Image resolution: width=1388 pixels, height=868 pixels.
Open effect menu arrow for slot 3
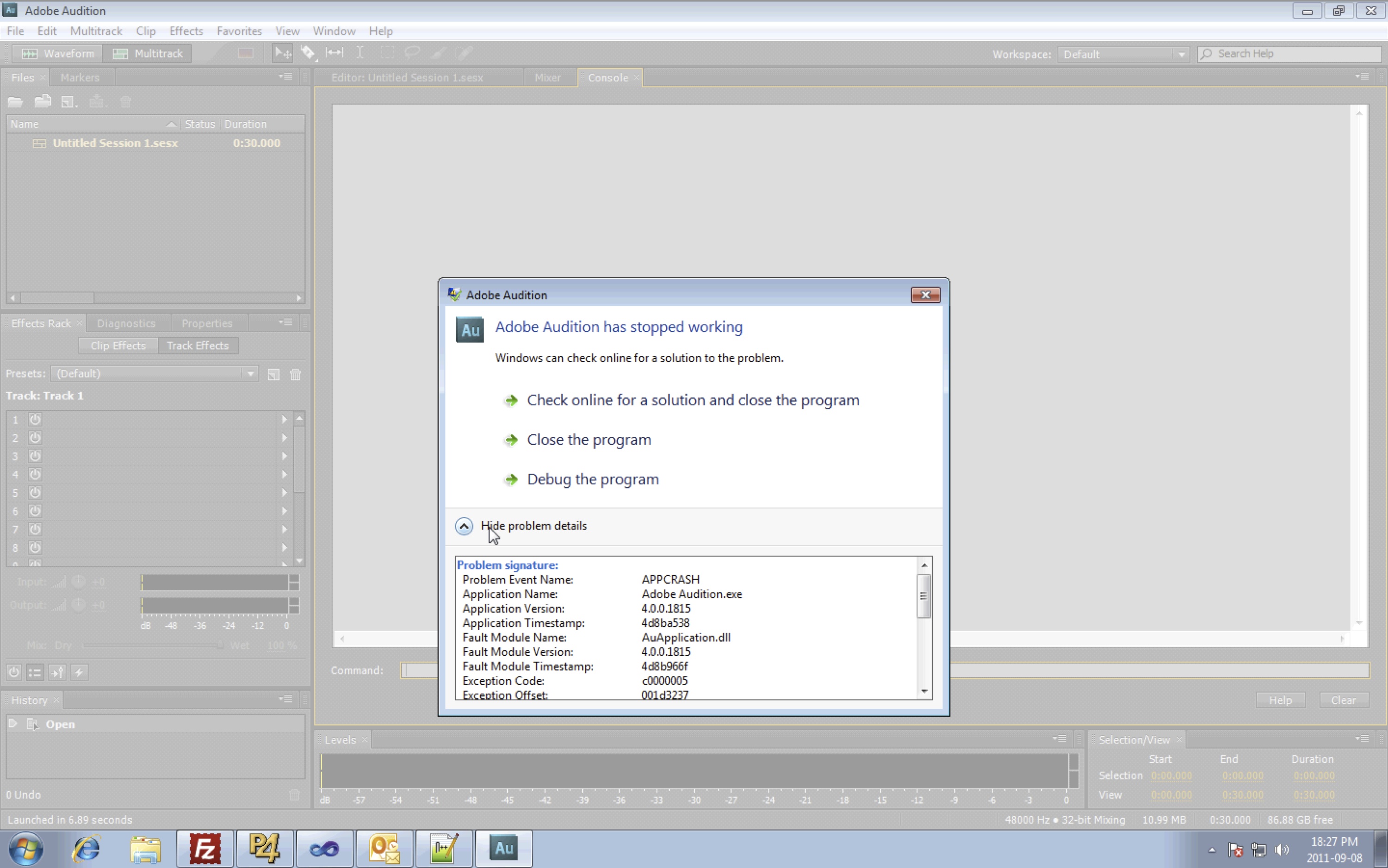[x=284, y=456]
